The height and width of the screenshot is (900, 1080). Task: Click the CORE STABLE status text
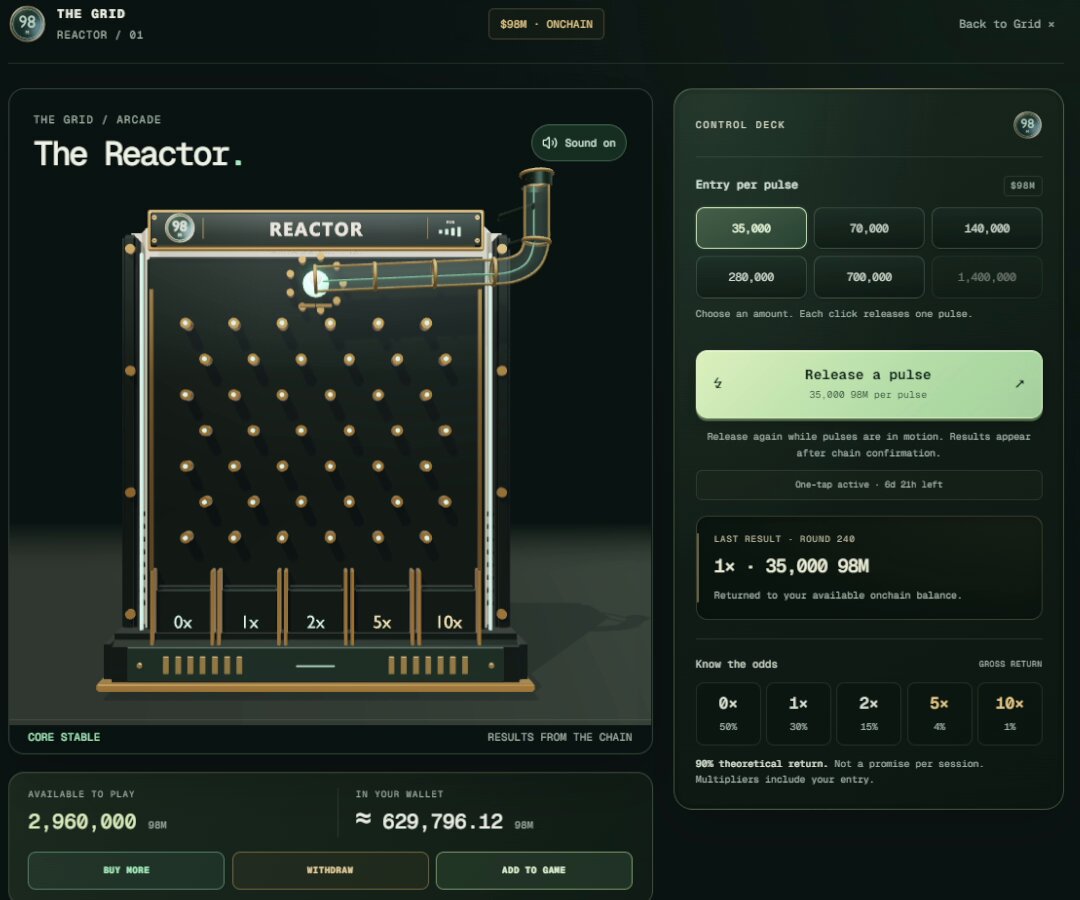(x=64, y=737)
